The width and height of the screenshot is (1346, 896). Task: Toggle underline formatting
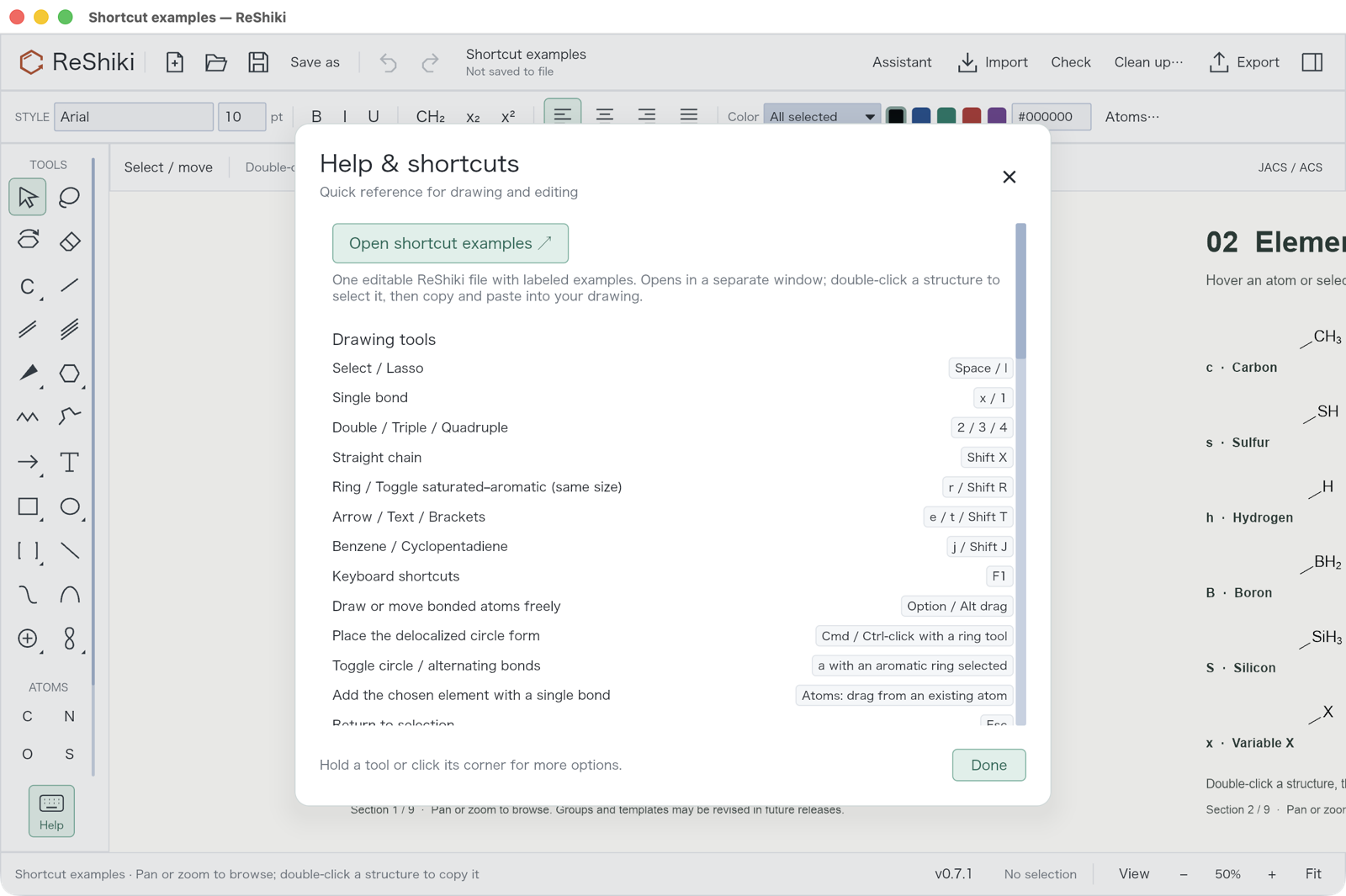pos(374,117)
